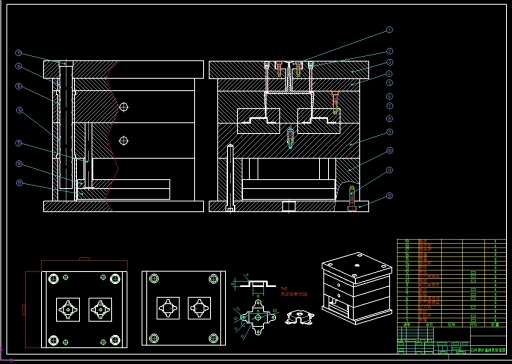Screen dimensions: 512x364
Task: Select callout balloon number 10
Action: 389,151
